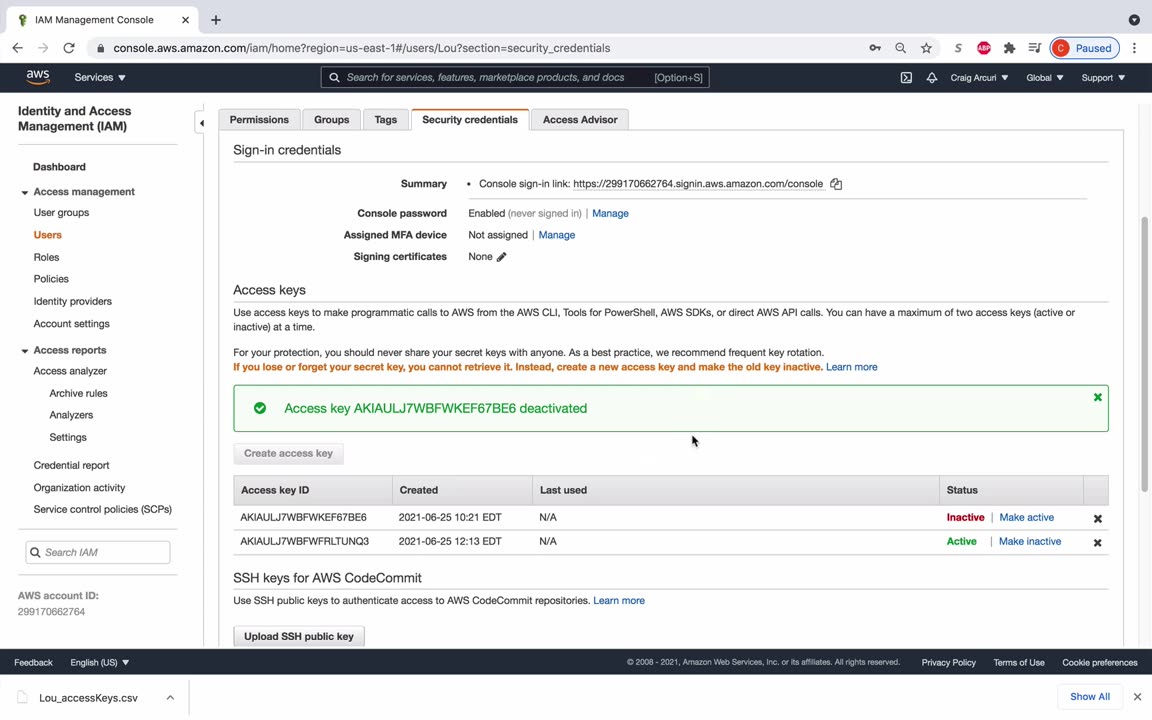Click the Upload SSH public key button
1152x720 pixels.
(x=298, y=636)
